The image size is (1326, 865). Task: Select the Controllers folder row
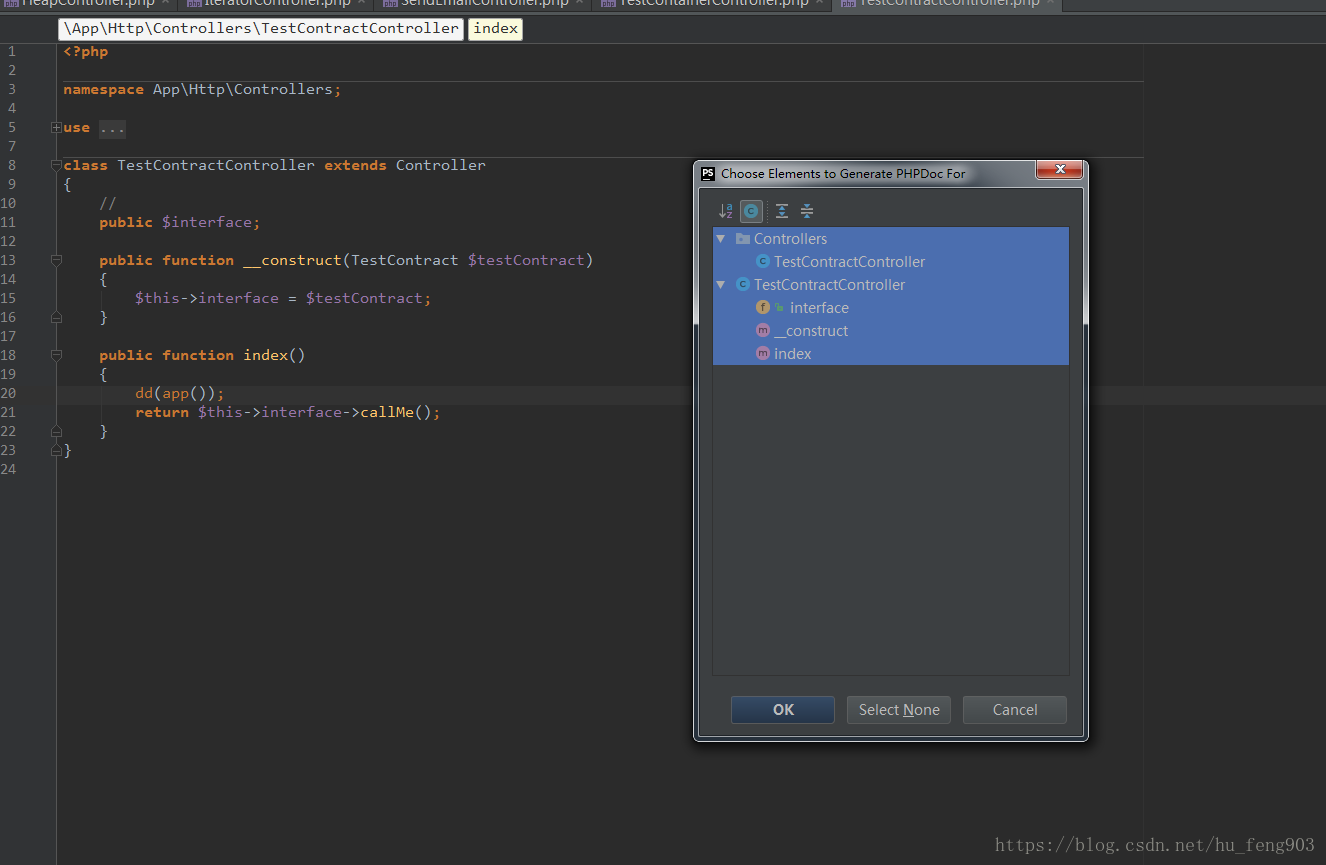(891, 239)
